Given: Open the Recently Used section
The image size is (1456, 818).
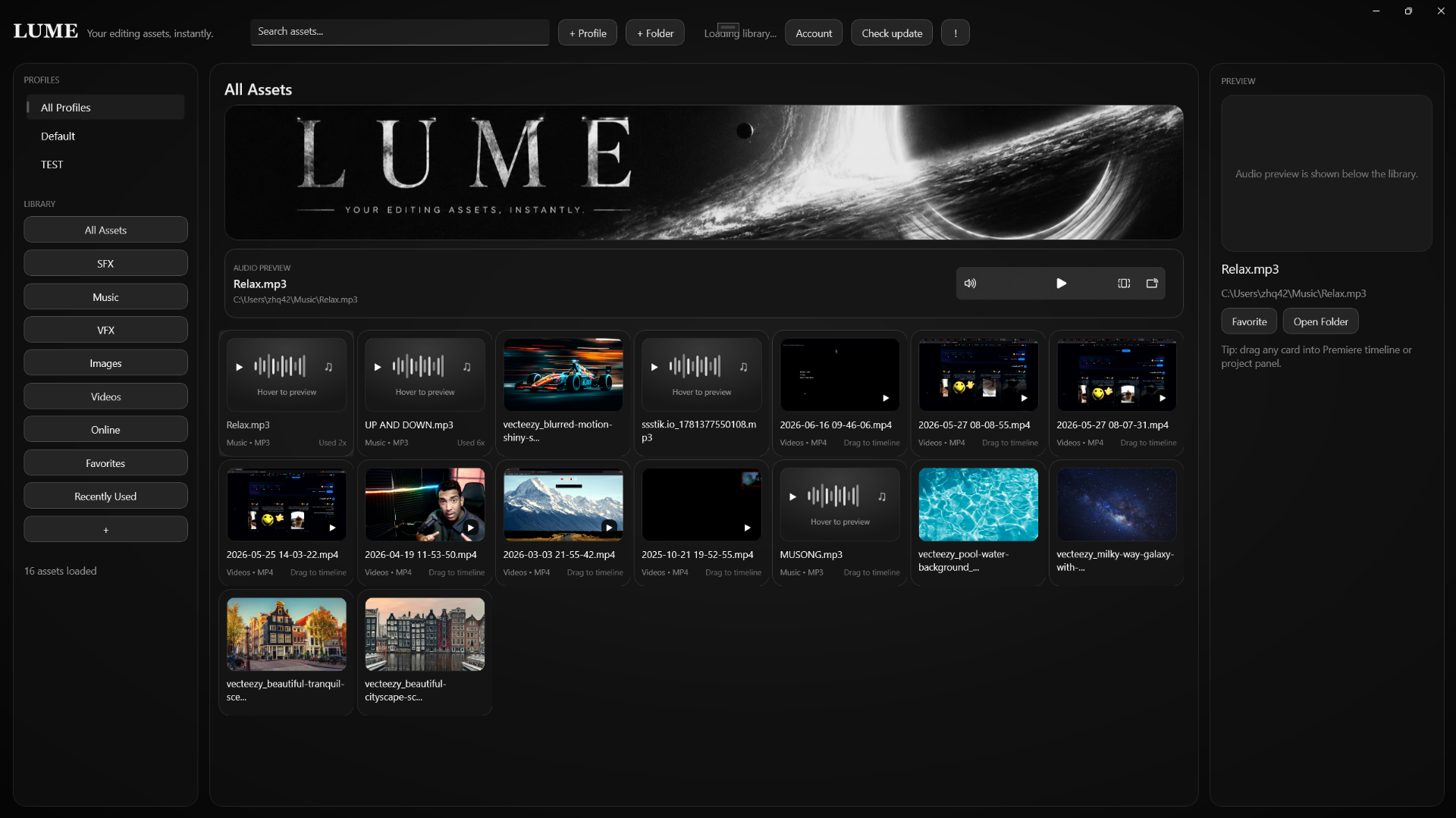Looking at the screenshot, I should click(105, 496).
